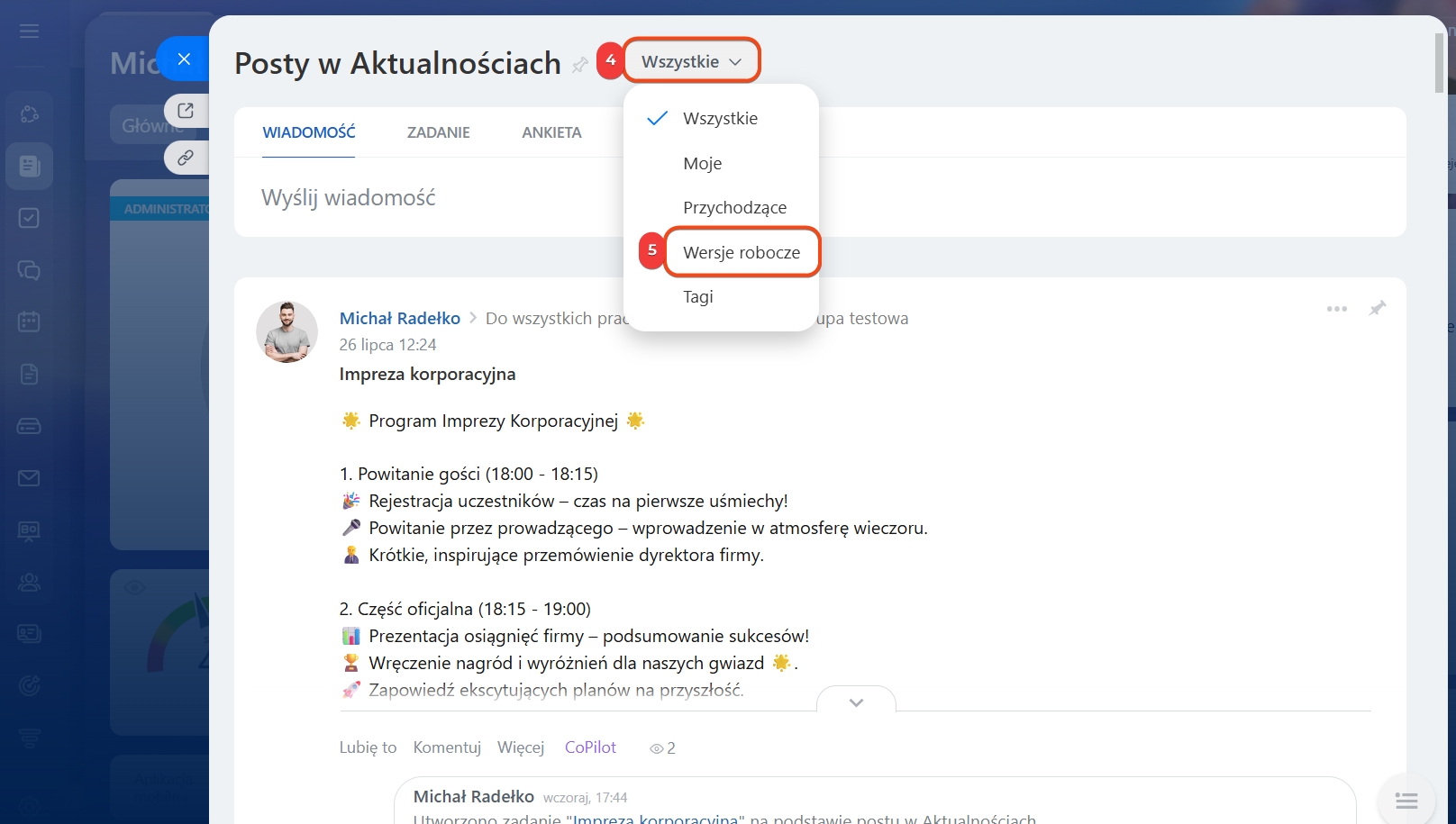
Task: Click the list menu floating button
Action: pyautogui.click(x=1406, y=800)
